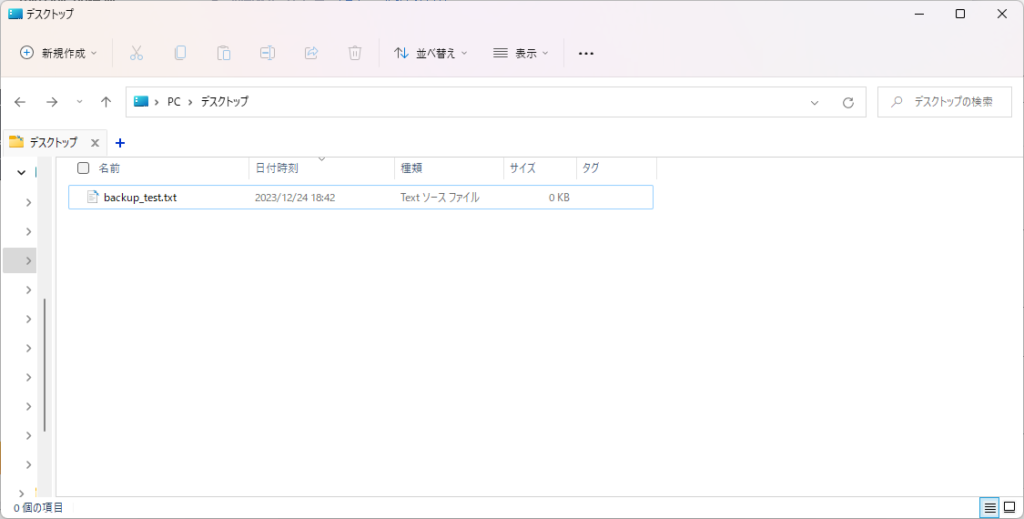Click the Rename icon in toolbar
Viewport: 1024px width, 519px height.
267,53
